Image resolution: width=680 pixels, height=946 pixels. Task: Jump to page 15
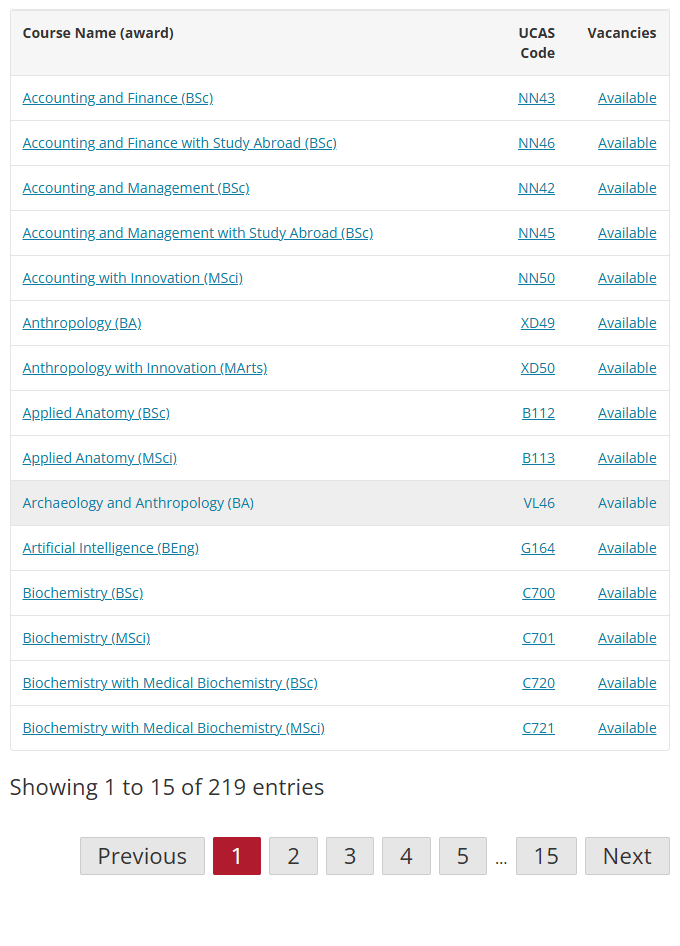point(546,856)
